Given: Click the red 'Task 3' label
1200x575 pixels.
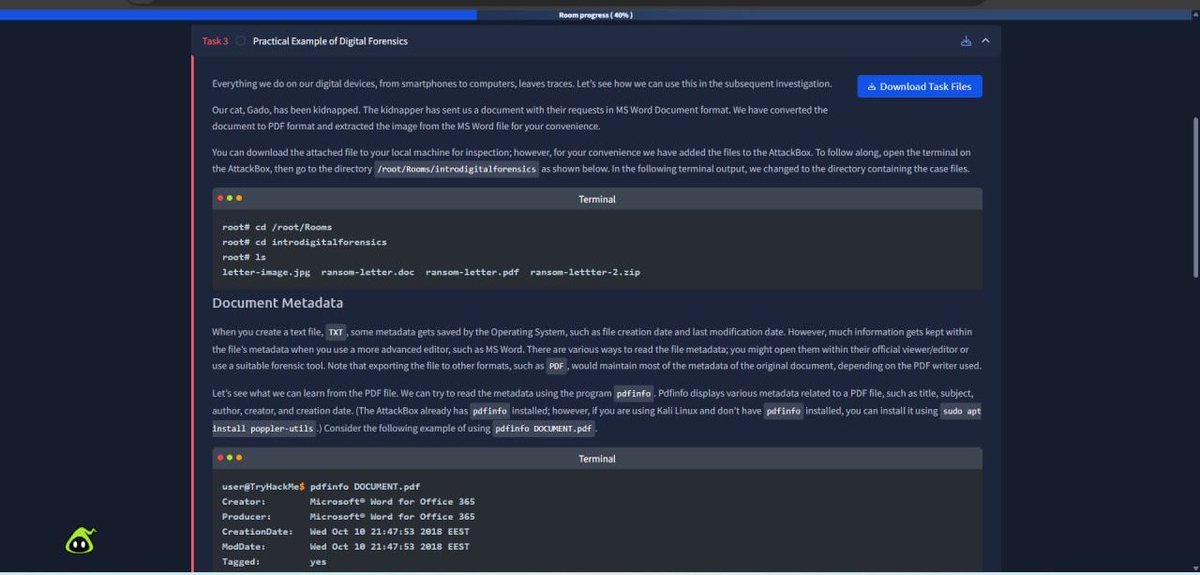Looking at the screenshot, I should click(215, 41).
